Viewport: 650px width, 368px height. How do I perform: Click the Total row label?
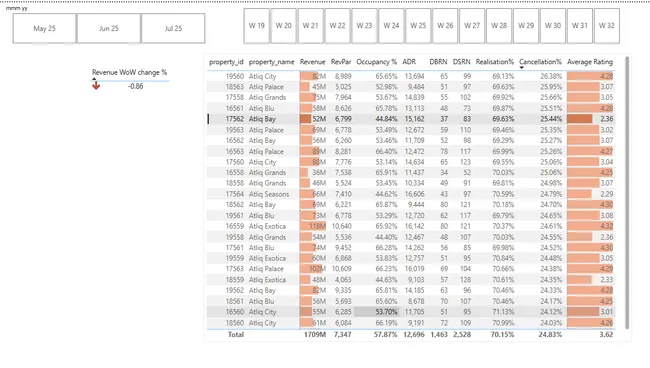coord(235,334)
